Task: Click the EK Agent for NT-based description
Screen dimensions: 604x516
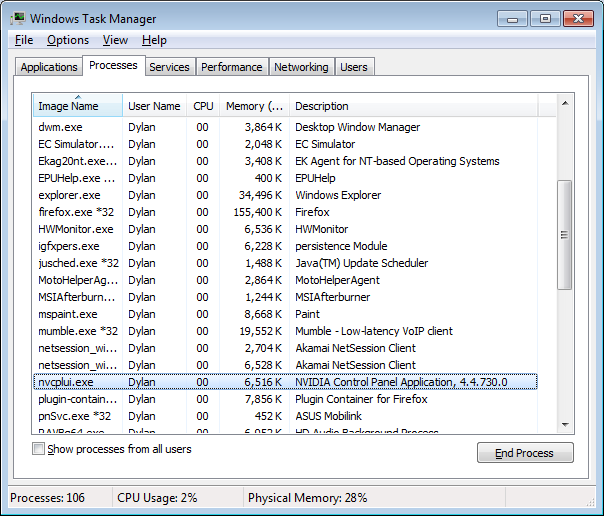Action: point(397,161)
